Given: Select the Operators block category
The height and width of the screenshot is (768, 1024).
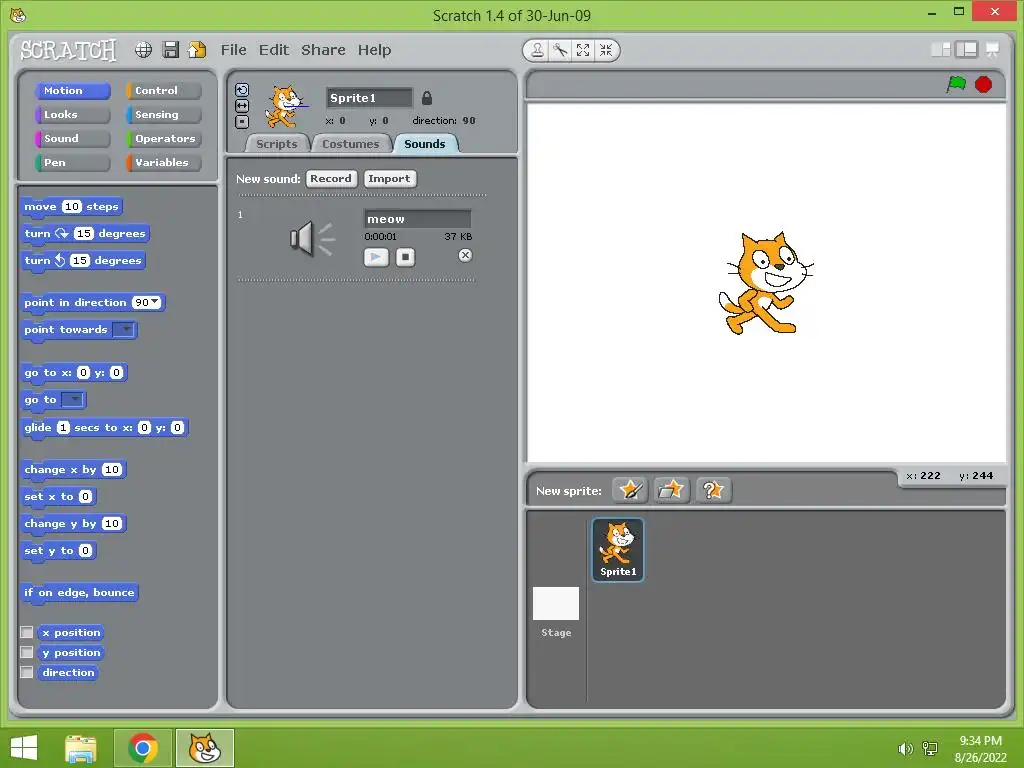Looking at the screenshot, I should coord(164,138).
